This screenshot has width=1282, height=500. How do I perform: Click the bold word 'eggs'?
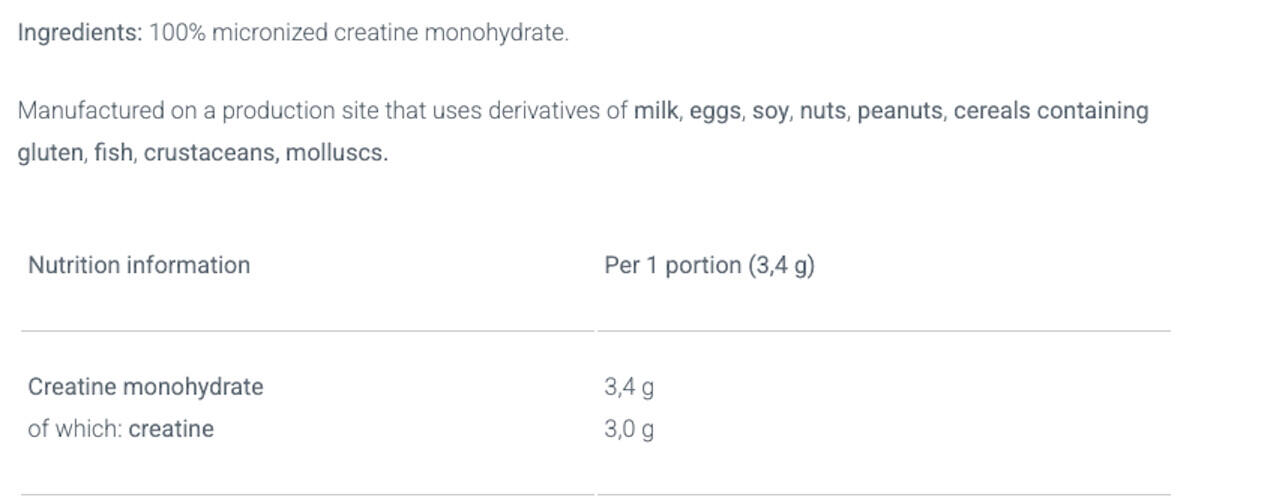tap(714, 111)
